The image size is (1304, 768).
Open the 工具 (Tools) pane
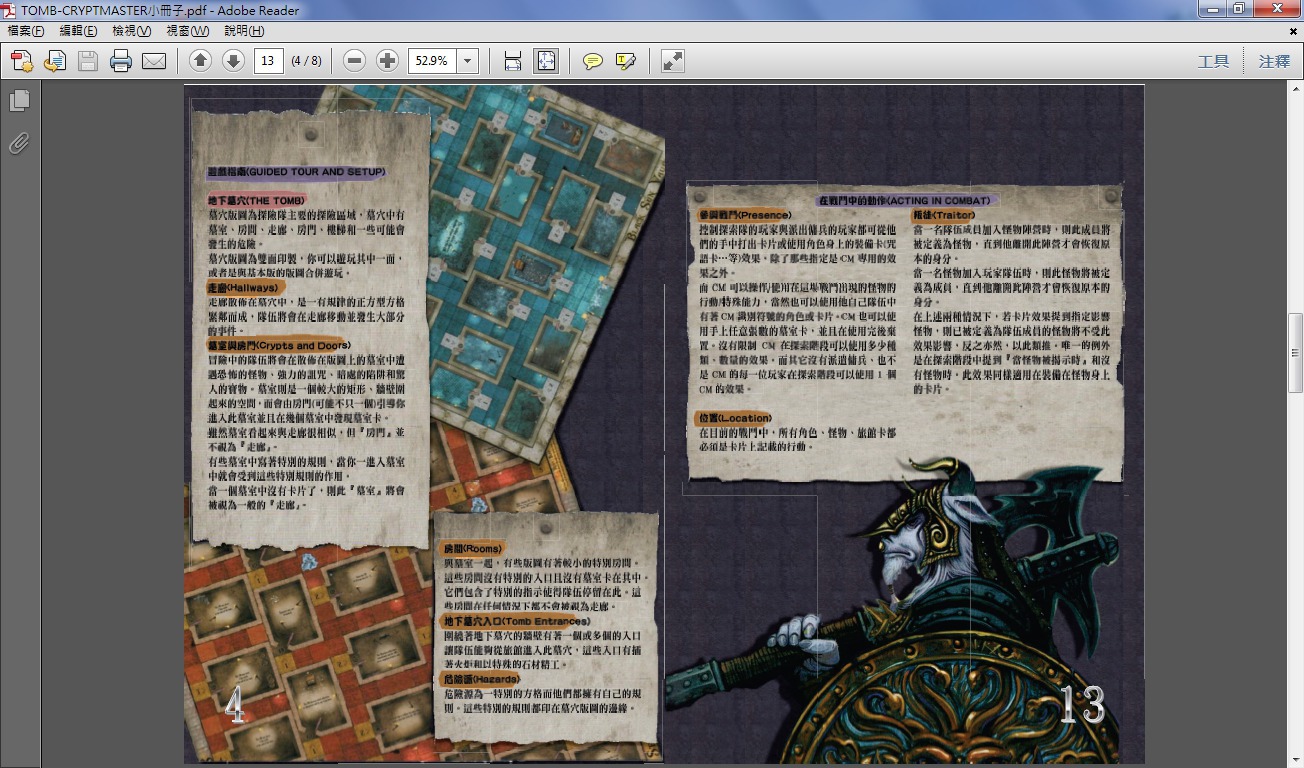coord(1214,61)
